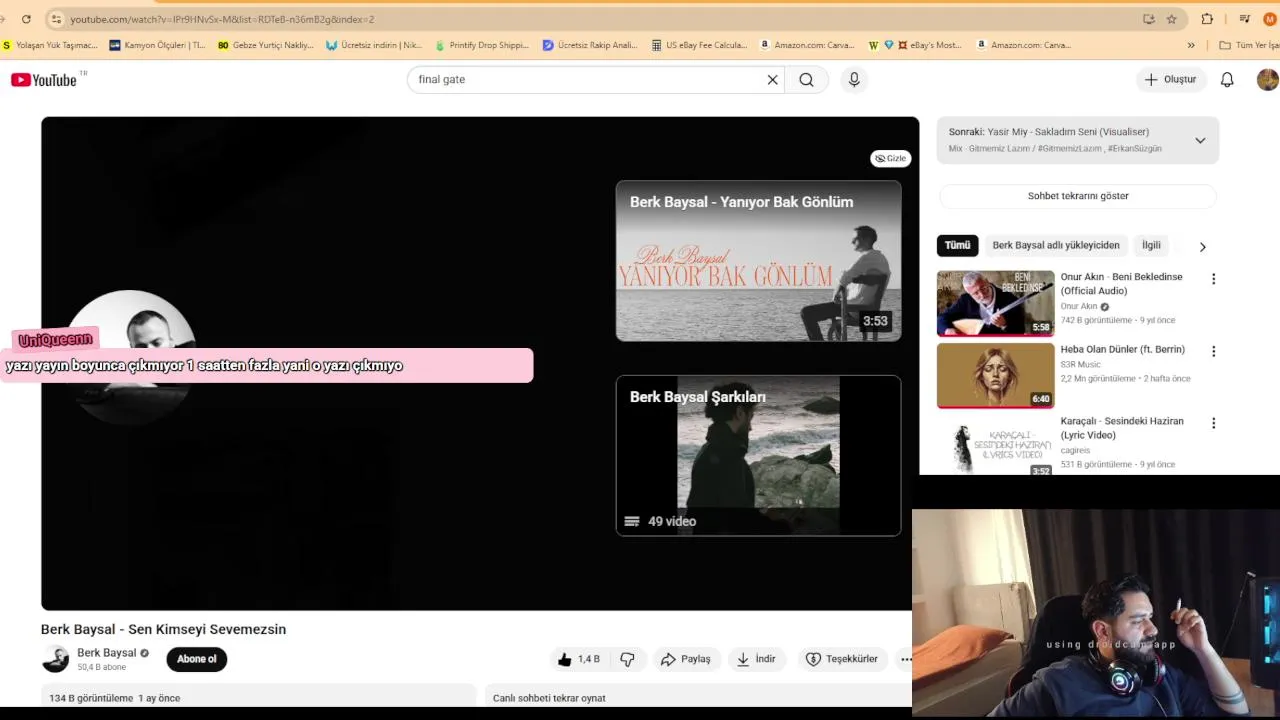This screenshot has height=720, width=1280.
Task: Open Berk Baysal channel name link
Action: (x=106, y=653)
